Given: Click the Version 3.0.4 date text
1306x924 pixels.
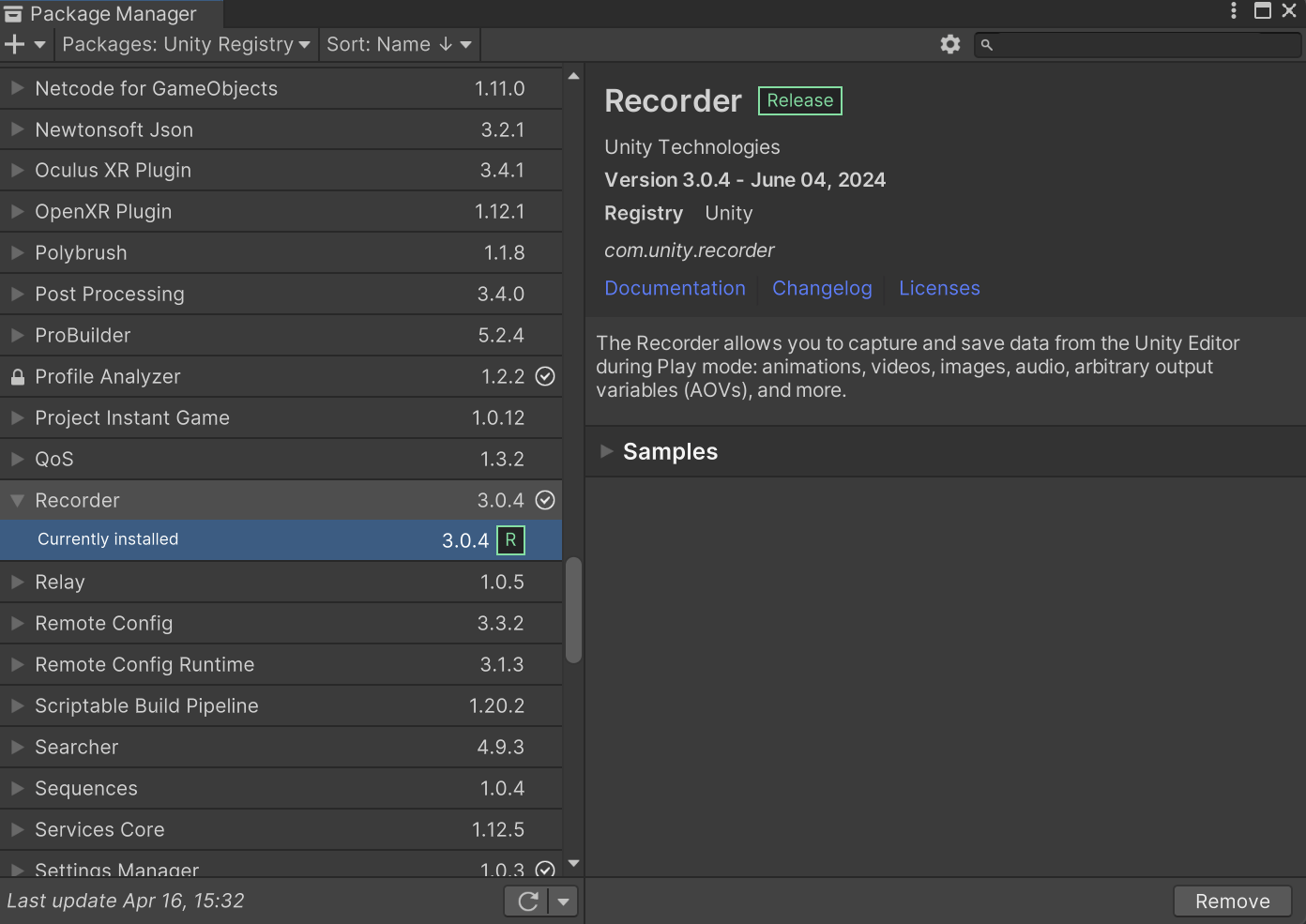Looking at the screenshot, I should coord(745,180).
